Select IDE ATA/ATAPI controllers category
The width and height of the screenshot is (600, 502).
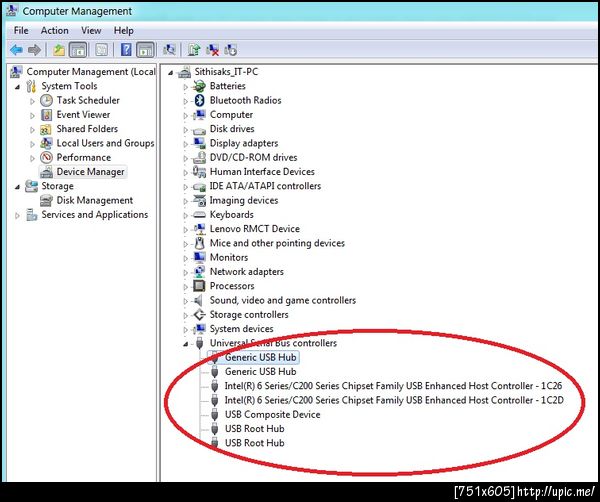point(265,186)
